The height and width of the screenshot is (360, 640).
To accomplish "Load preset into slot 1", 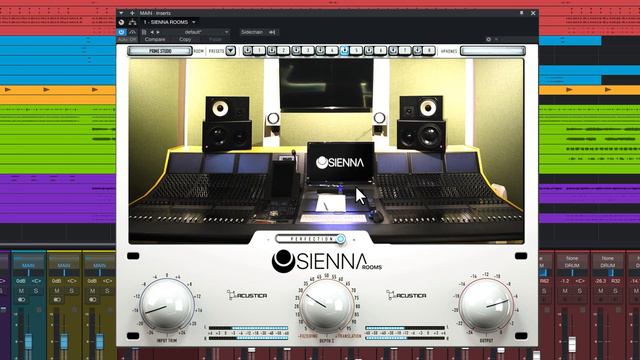I will click(247, 51).
